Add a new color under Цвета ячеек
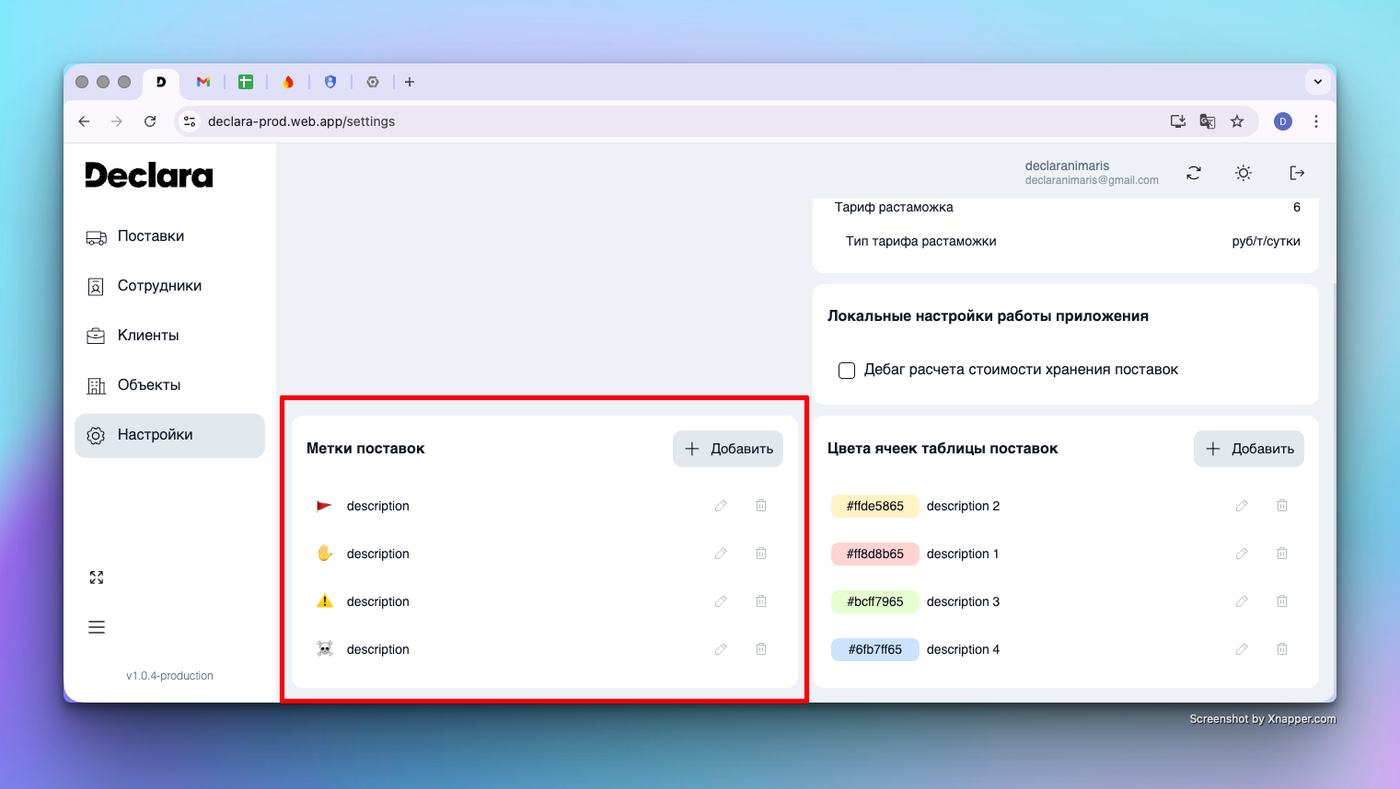The image size is (1400, 789). (1249, 449)
